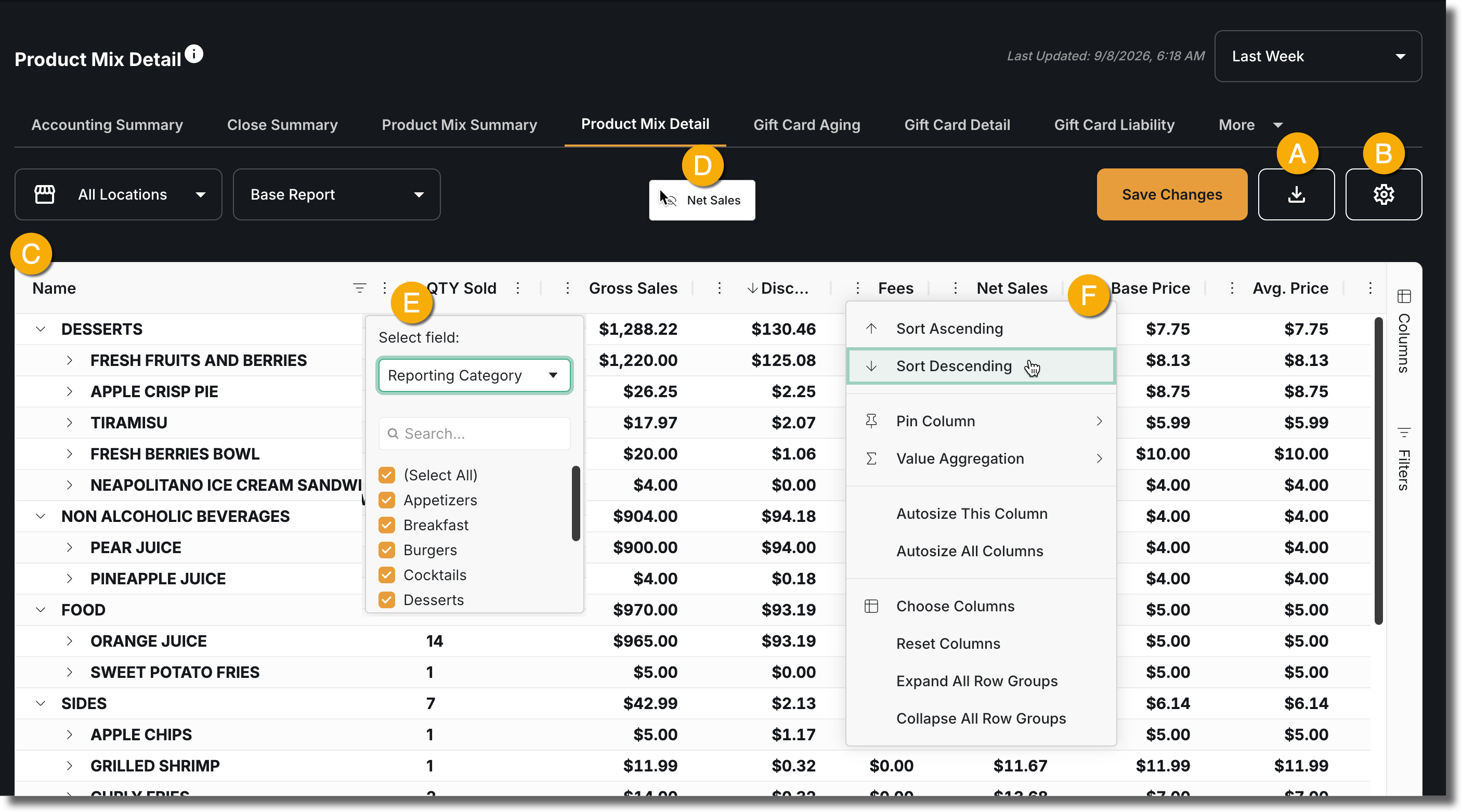Select Sort Ascending from the column menu
This screenshot has height=812, width=1462.
tap(981, 329)
